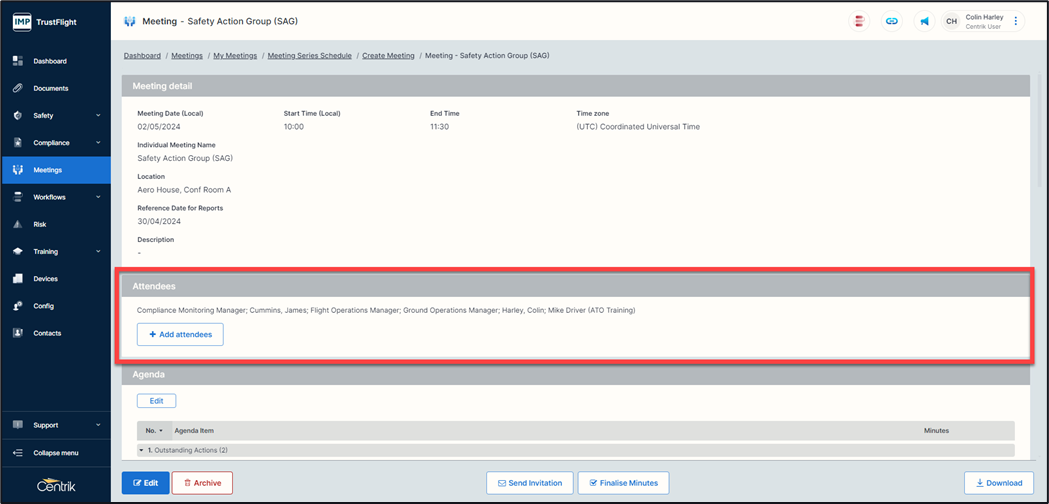Select Dashboard in the sidebar menu
The width and height of the screenshot is (1049, 504).
click(50, 61)
